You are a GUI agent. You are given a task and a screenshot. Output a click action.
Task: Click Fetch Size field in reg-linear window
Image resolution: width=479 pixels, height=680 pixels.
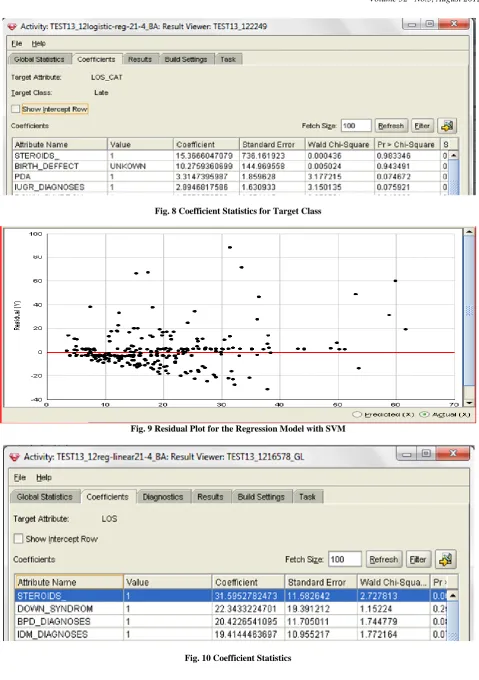pos(345,559)
